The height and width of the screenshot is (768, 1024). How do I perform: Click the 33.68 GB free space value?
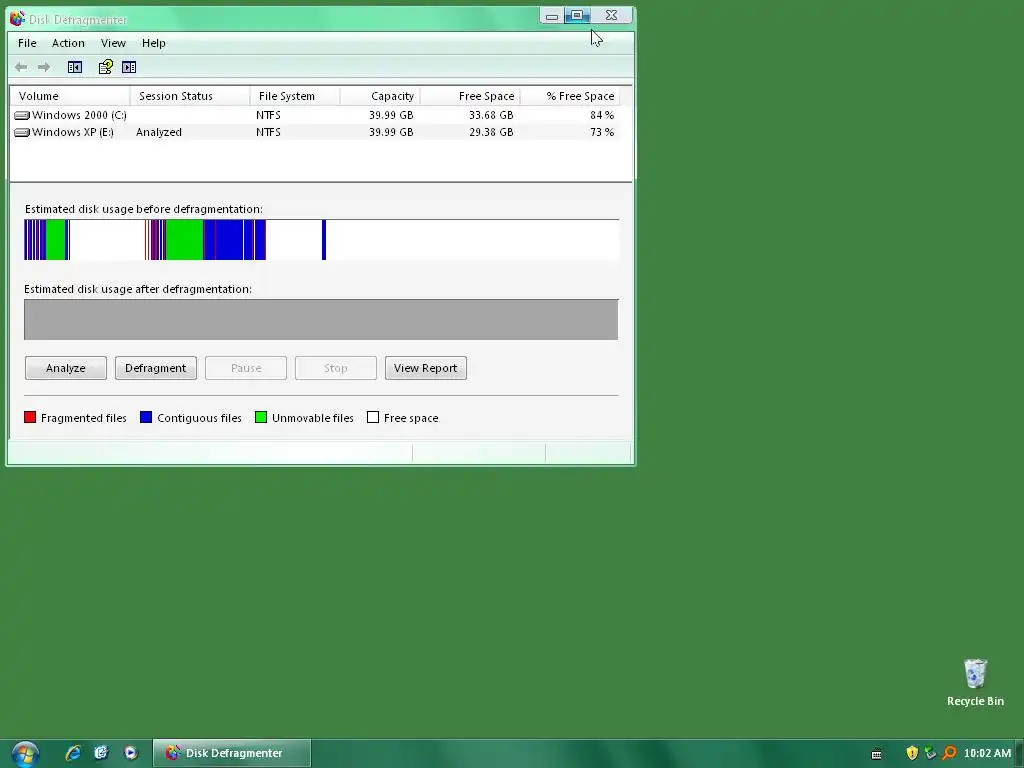click(x=491, y=115)
